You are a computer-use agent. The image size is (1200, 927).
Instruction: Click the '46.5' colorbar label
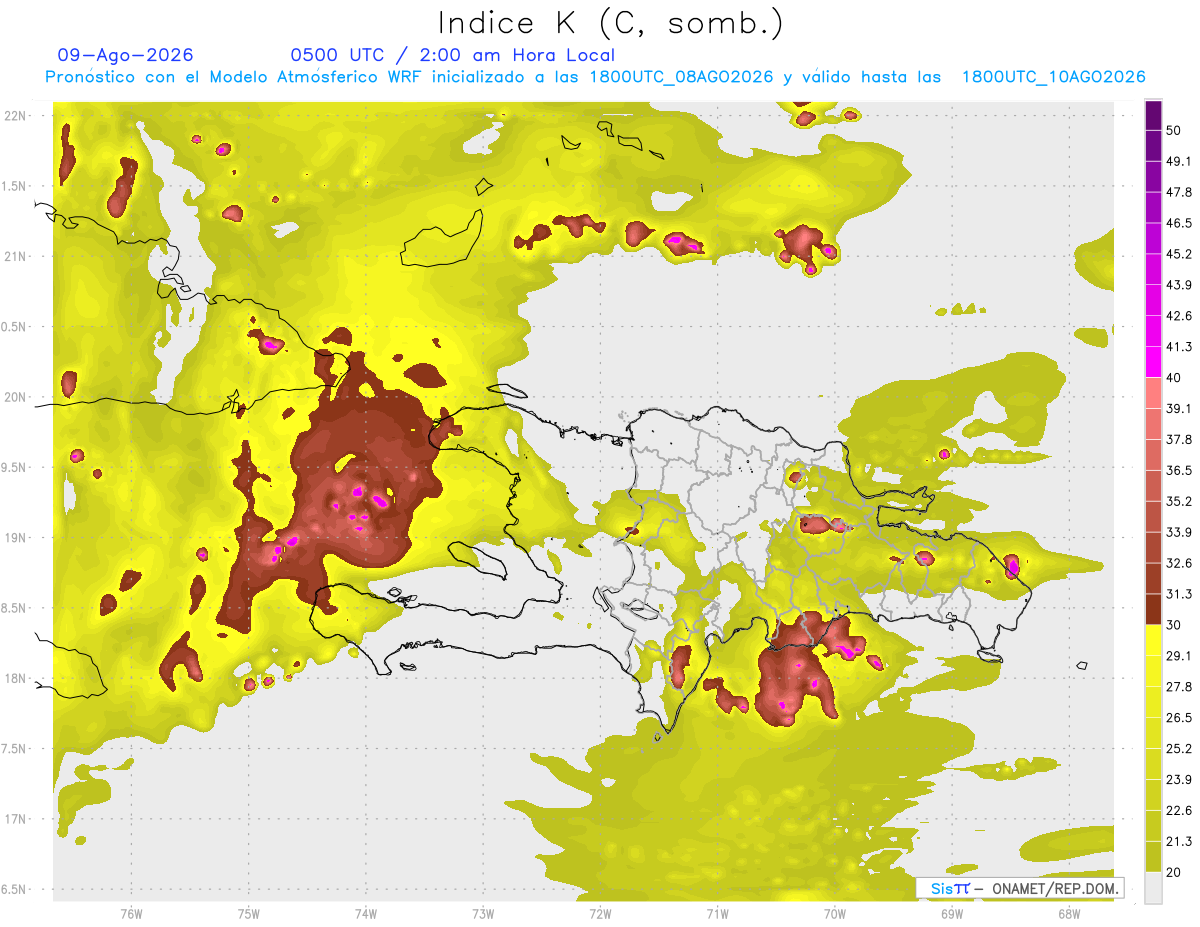(1179, 223)
